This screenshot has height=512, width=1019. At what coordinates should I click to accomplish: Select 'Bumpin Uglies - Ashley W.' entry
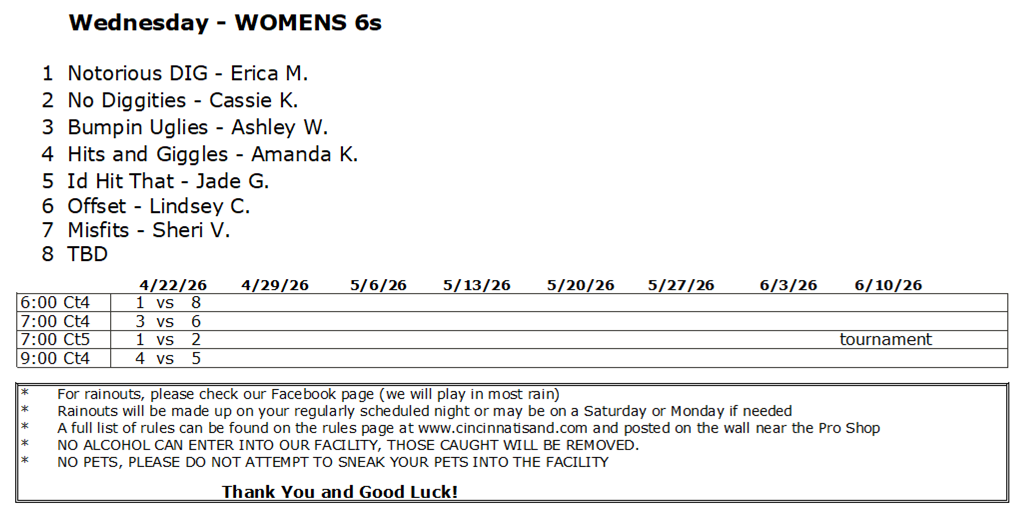pyautogui.click(x=197, y=128)
